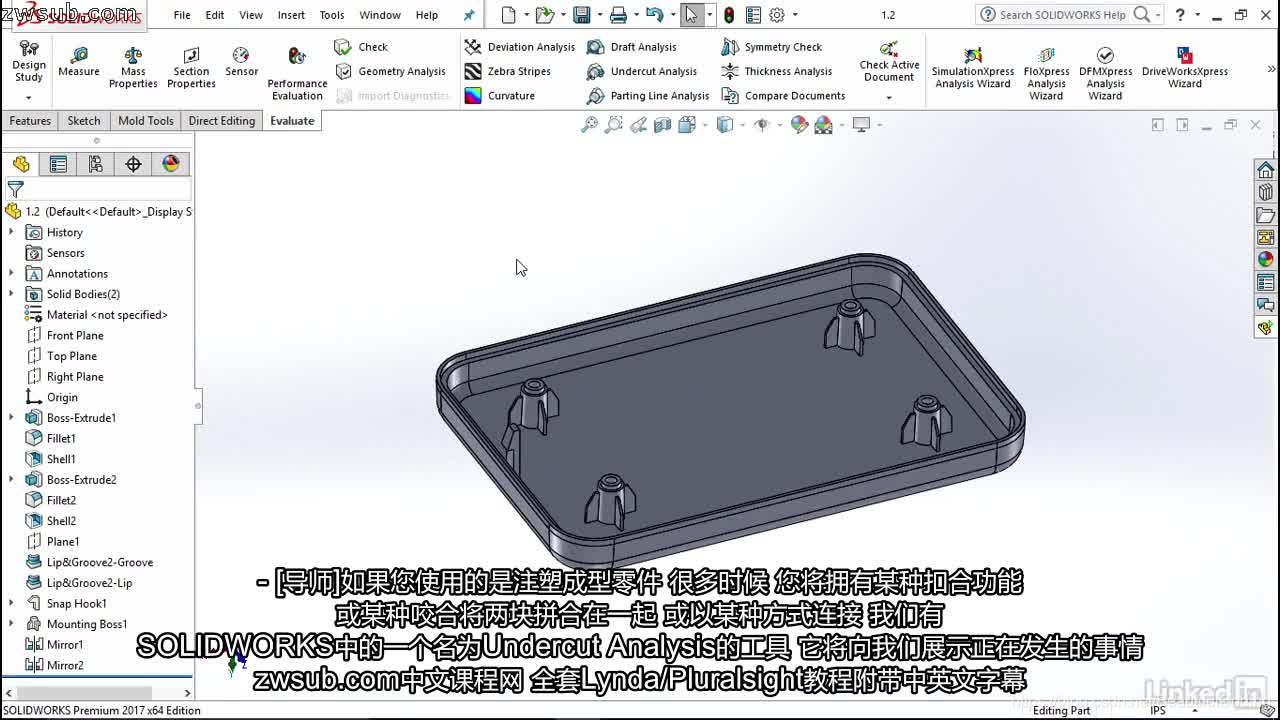Click the Sensor tool
Screen dimensions: 1280x720
pos(241,61)
